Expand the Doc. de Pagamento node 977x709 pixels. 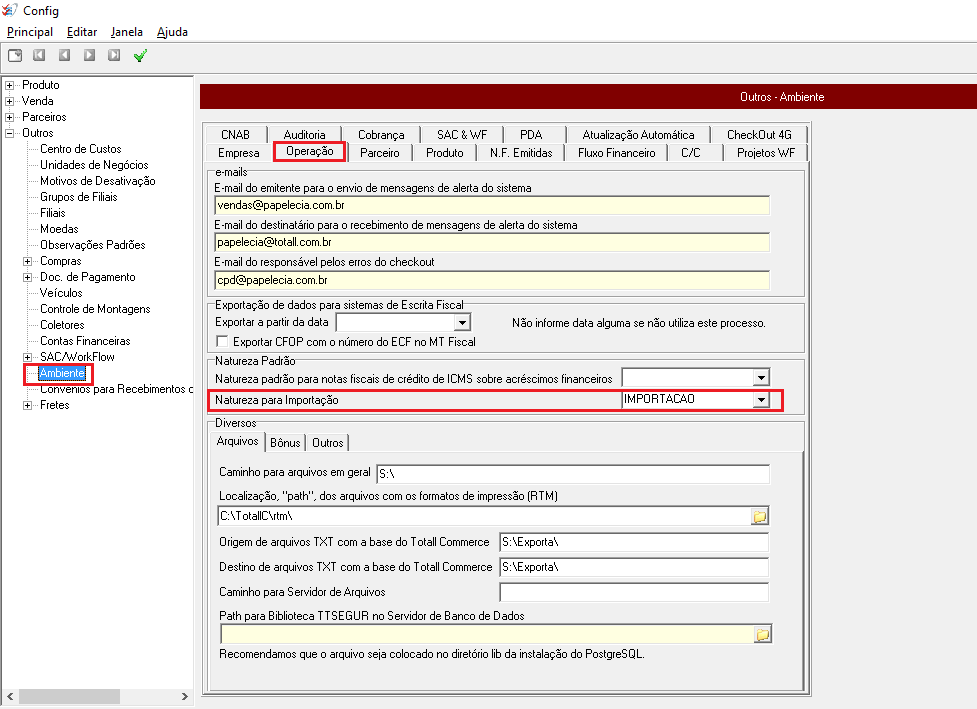(x=27, y=277)
